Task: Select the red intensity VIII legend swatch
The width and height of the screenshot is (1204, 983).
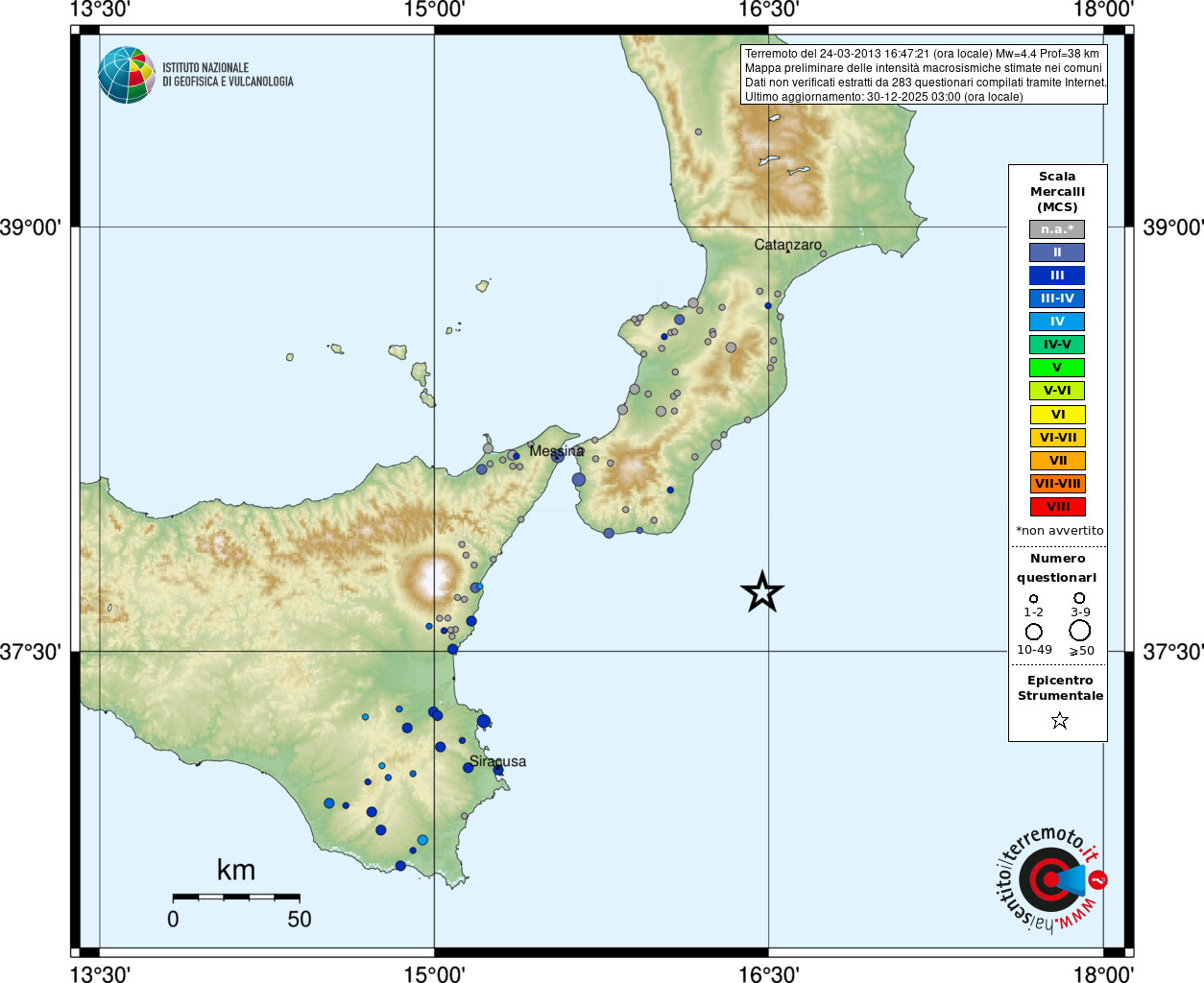Action: (1057, 507)
